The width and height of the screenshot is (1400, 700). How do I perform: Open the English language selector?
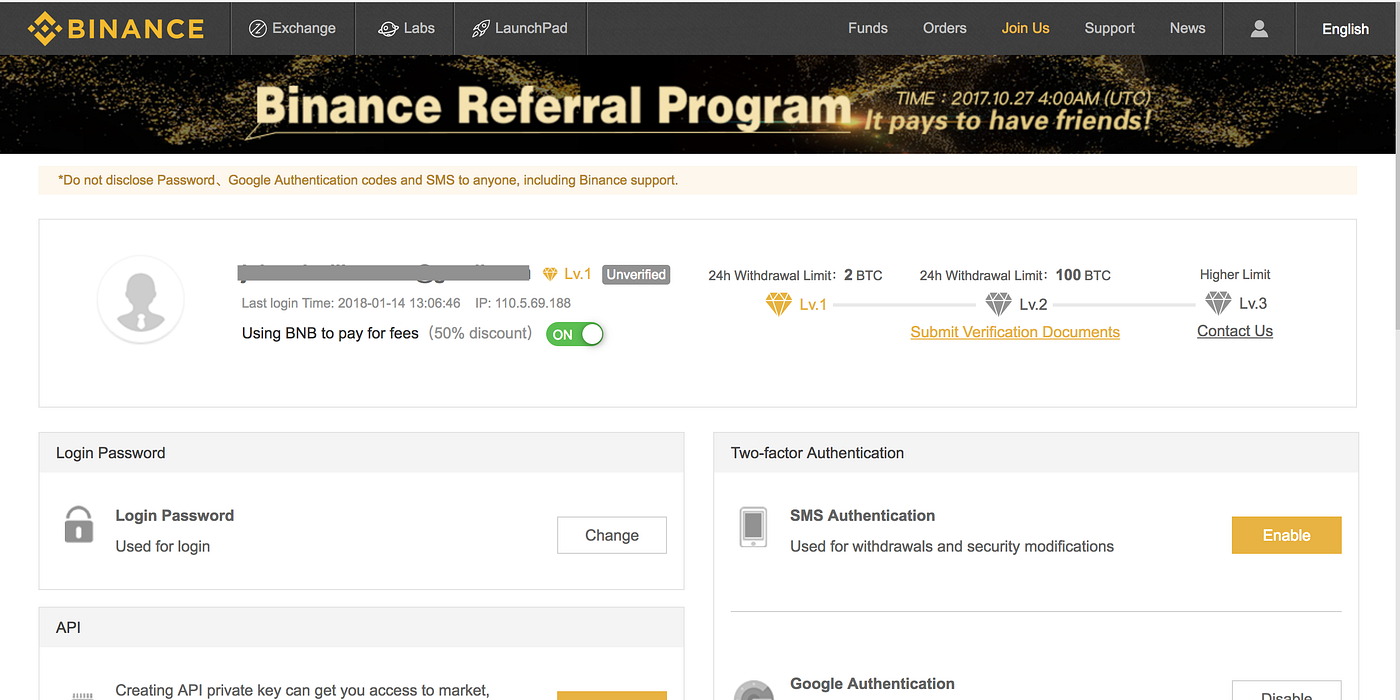click(1345, 28)
